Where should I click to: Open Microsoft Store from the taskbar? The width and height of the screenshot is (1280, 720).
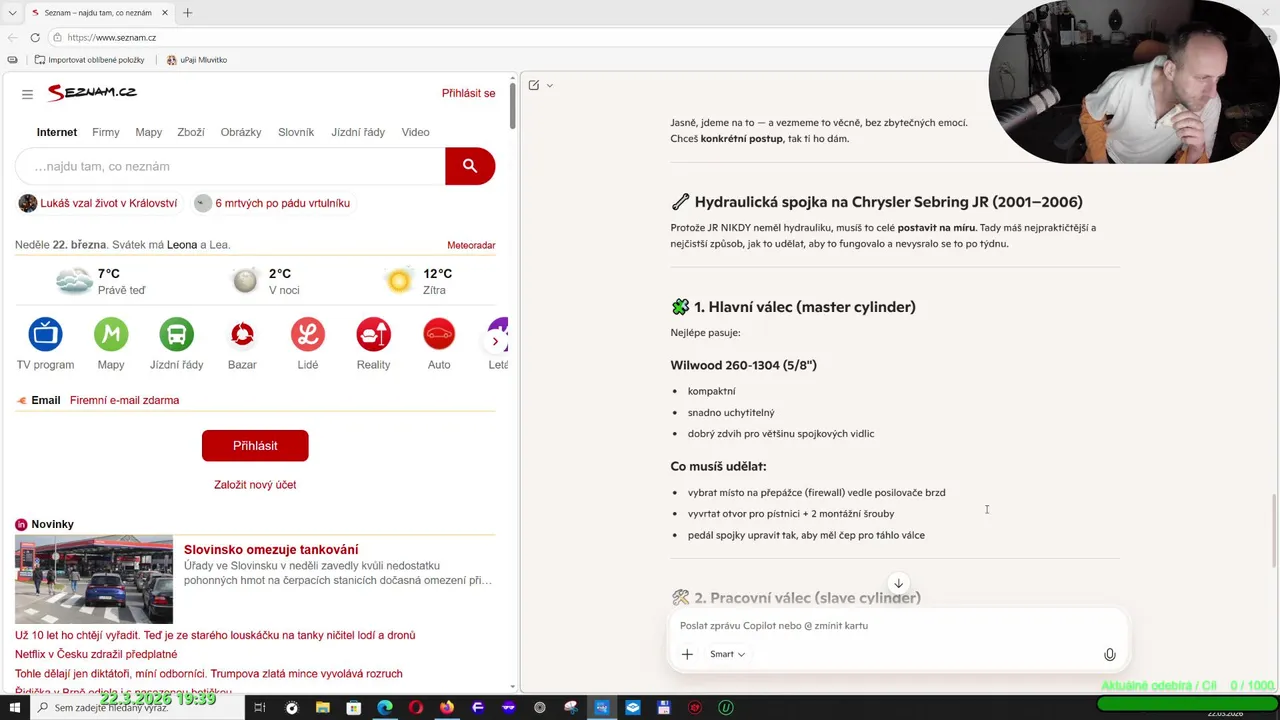coord(354,707)
